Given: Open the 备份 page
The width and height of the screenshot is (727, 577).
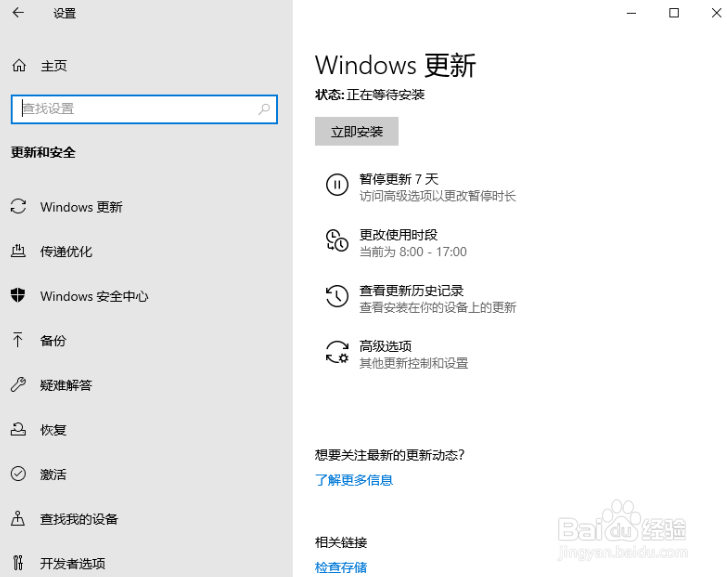Looking at the screenshot, I should (53, 340).
